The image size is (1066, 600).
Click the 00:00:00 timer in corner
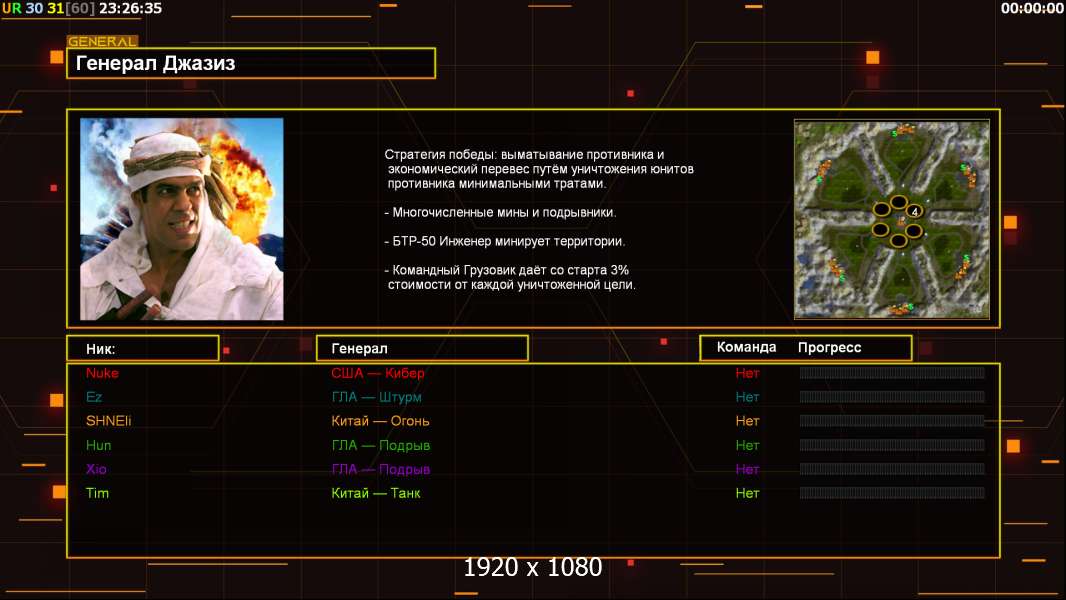pyautogui.click(x=1032, y=8)
